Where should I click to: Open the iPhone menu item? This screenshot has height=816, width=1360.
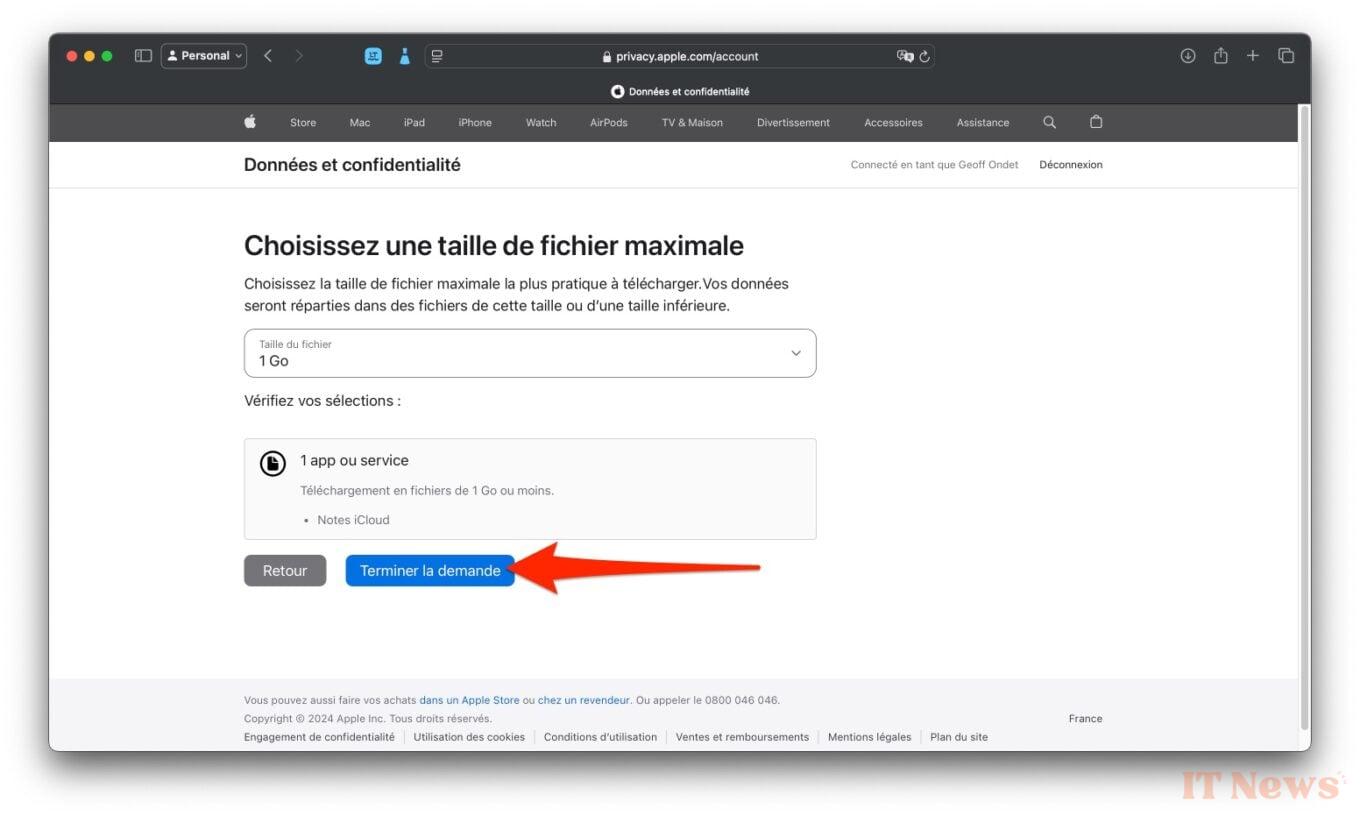tap(475, 123)
